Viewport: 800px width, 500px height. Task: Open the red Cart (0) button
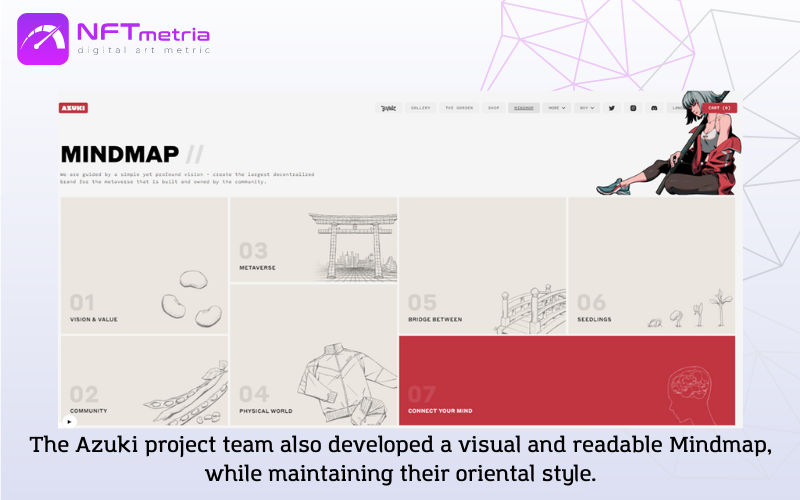point(719,108)
